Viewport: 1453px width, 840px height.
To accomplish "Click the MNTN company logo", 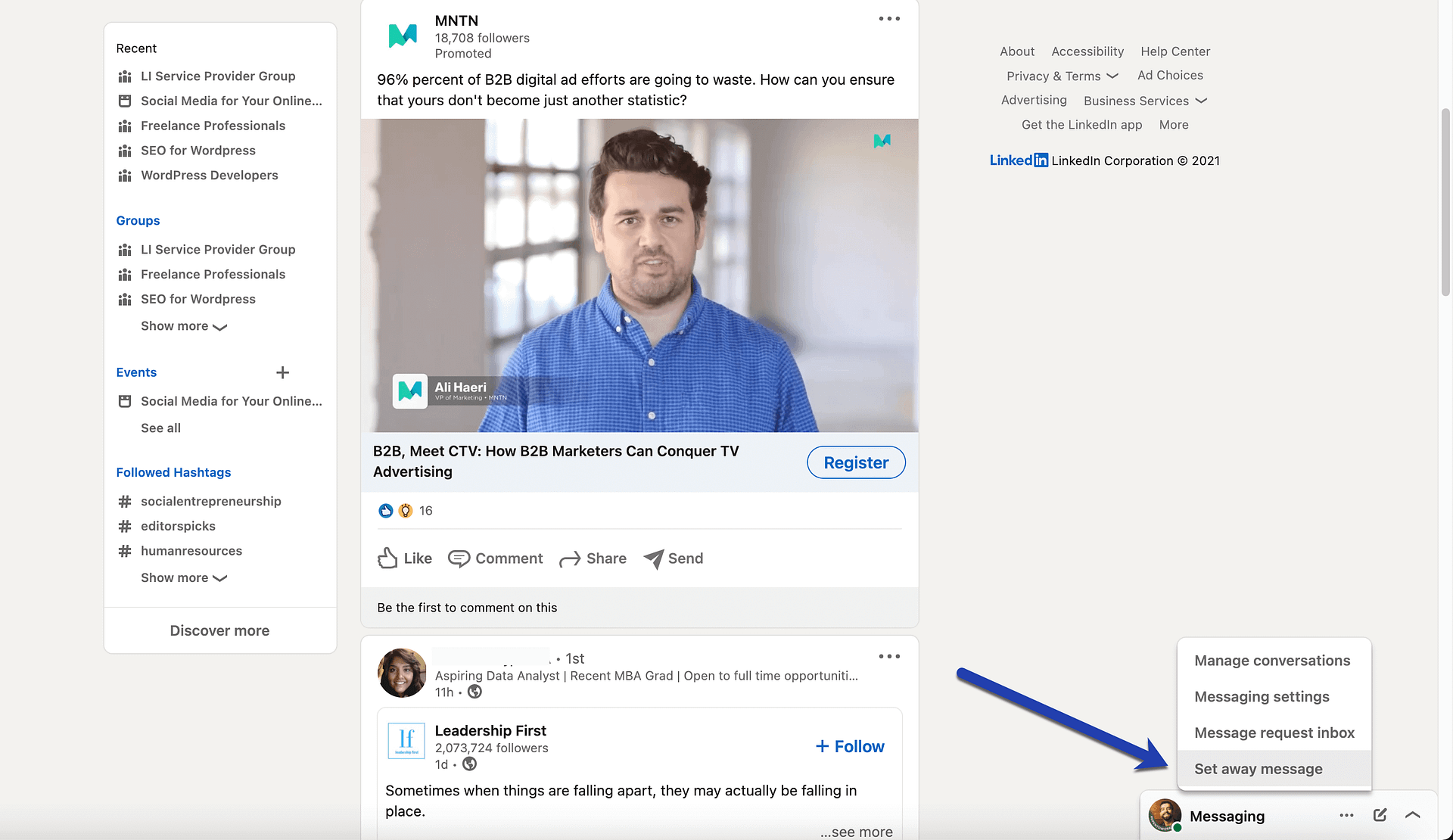I will tap(403, 36).
